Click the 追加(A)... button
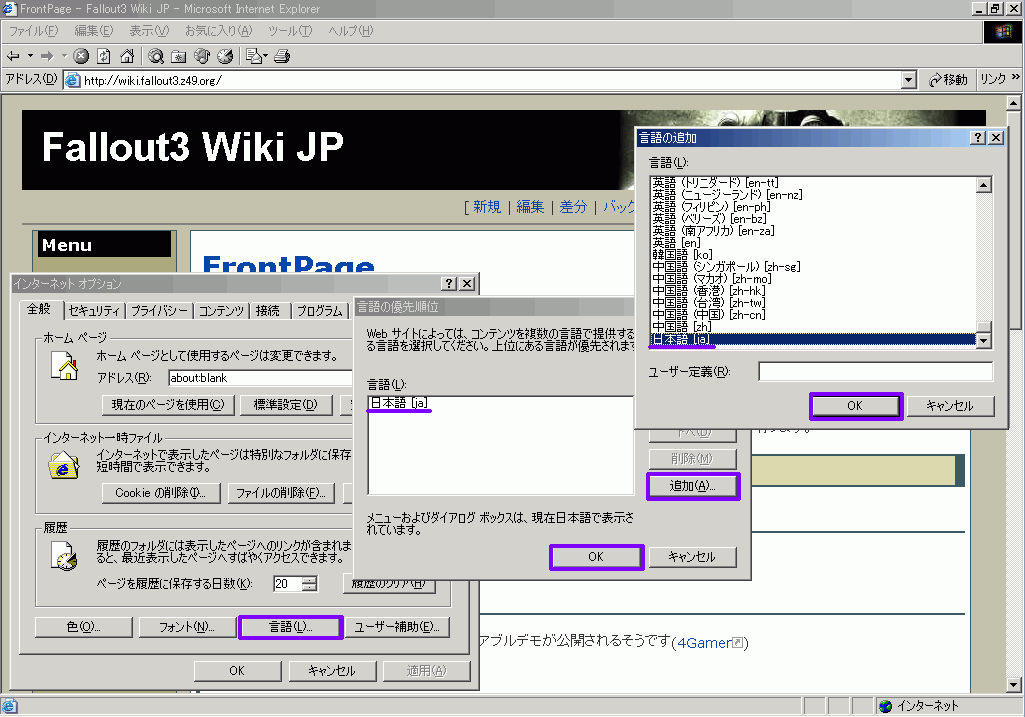This screenshot has width=1025, height=717. pyautogui.click(x=694, y=486)
